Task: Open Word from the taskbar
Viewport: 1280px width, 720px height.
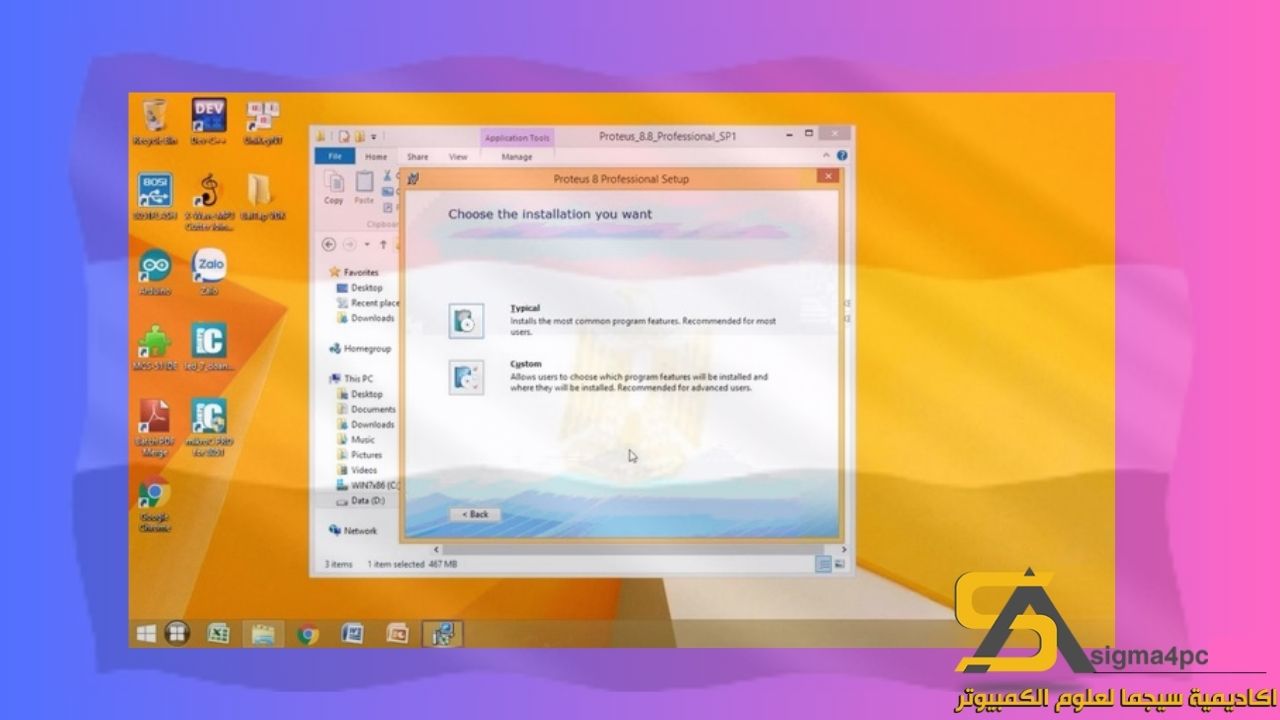Action: click(352, 633)
